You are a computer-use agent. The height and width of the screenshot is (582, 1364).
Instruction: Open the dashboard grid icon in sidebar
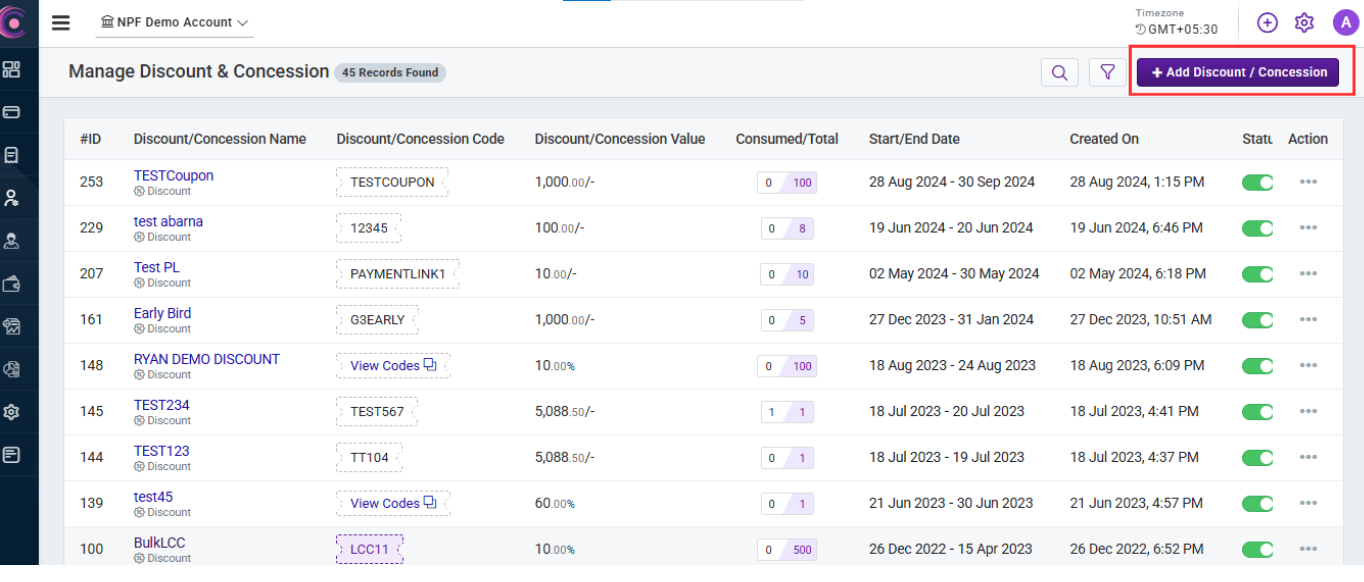[x=12, y=69]
